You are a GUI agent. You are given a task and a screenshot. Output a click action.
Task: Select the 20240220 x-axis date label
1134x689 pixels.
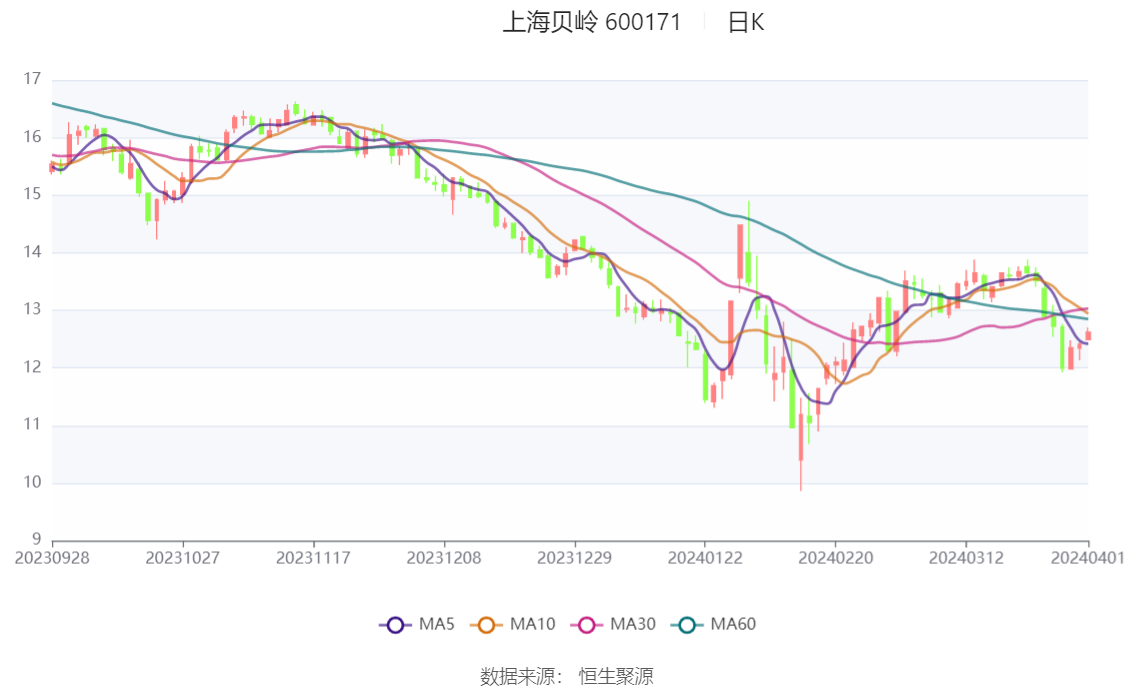(x=834, y=557)
